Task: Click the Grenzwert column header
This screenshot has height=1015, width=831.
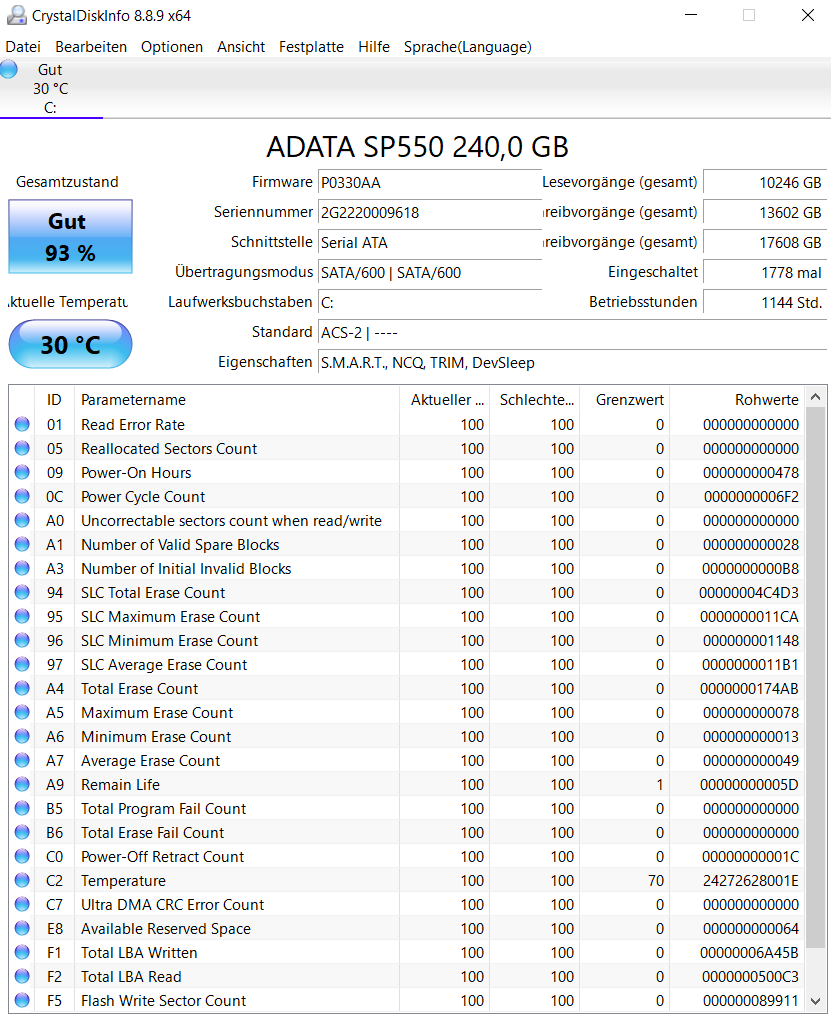Action: [x=625, y=399]
